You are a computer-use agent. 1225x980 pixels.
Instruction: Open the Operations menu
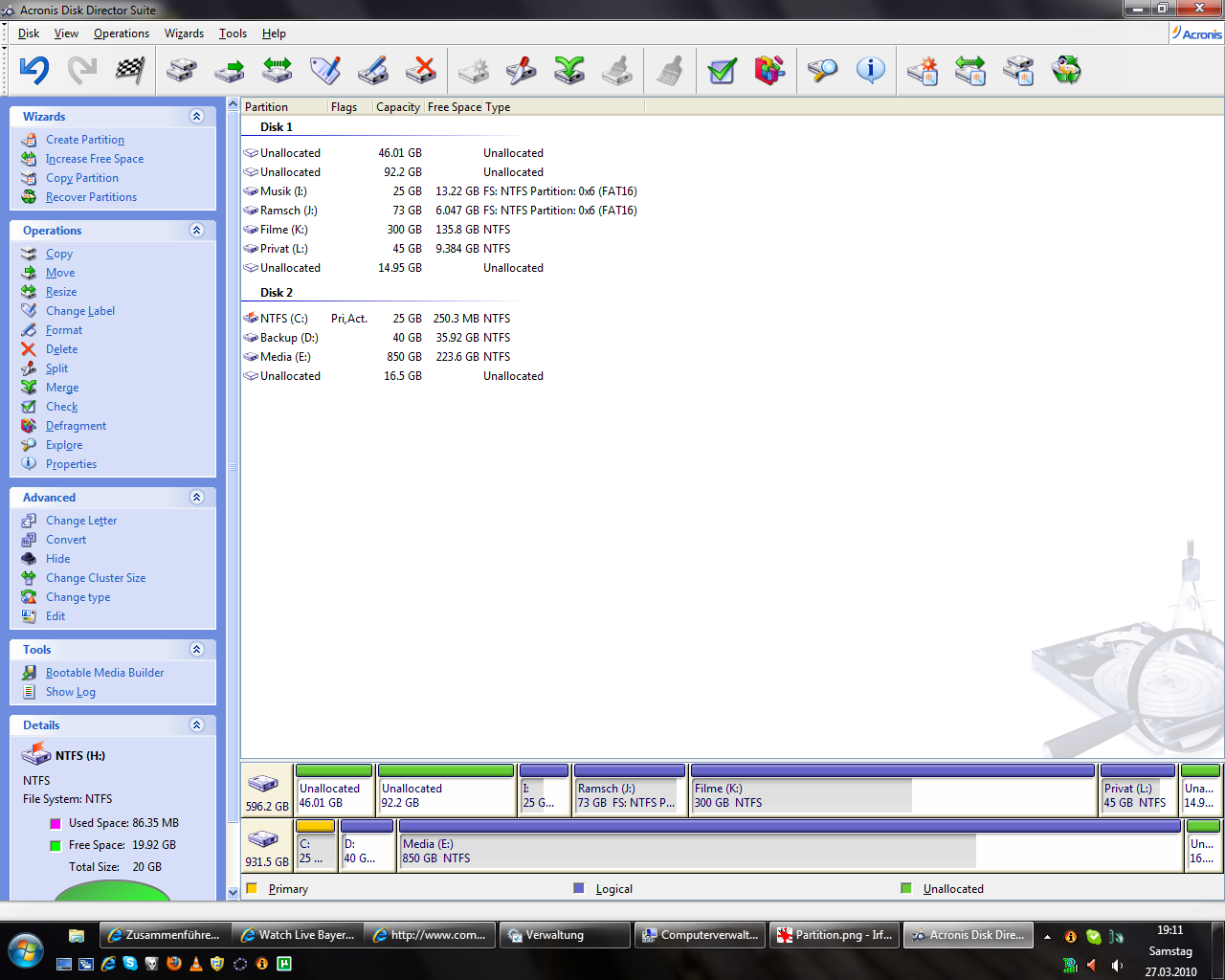click(x=122, y=33)
